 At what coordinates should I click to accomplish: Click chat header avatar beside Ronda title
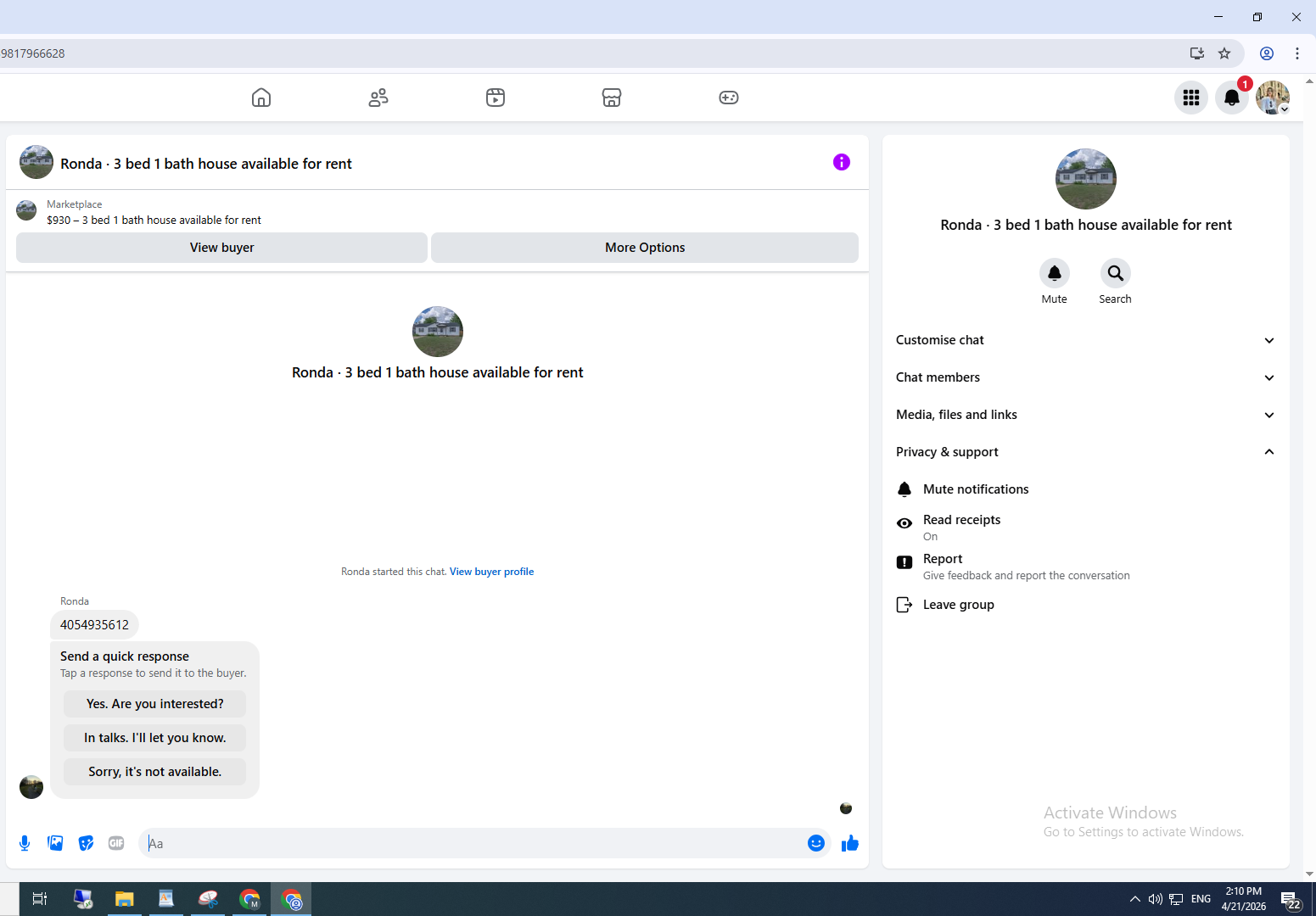click(36, 162)
